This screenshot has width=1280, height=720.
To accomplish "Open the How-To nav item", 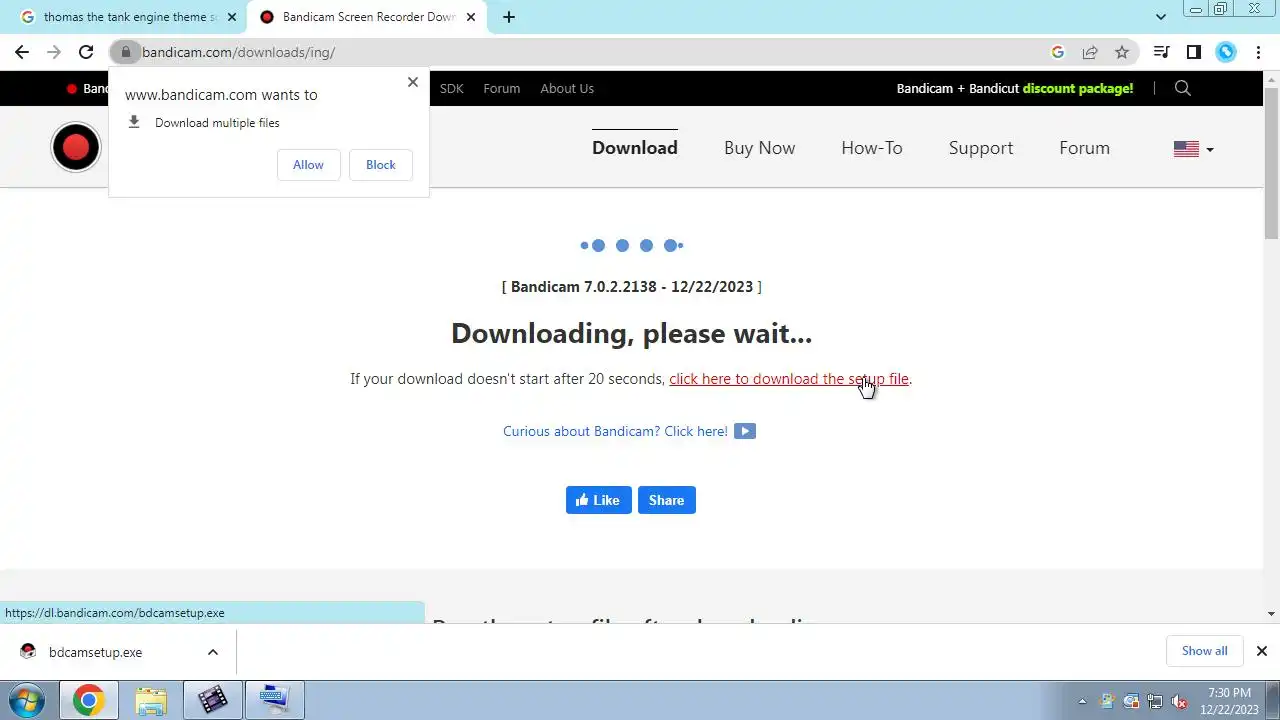I will pyautogui.click(x=872, y=148).
